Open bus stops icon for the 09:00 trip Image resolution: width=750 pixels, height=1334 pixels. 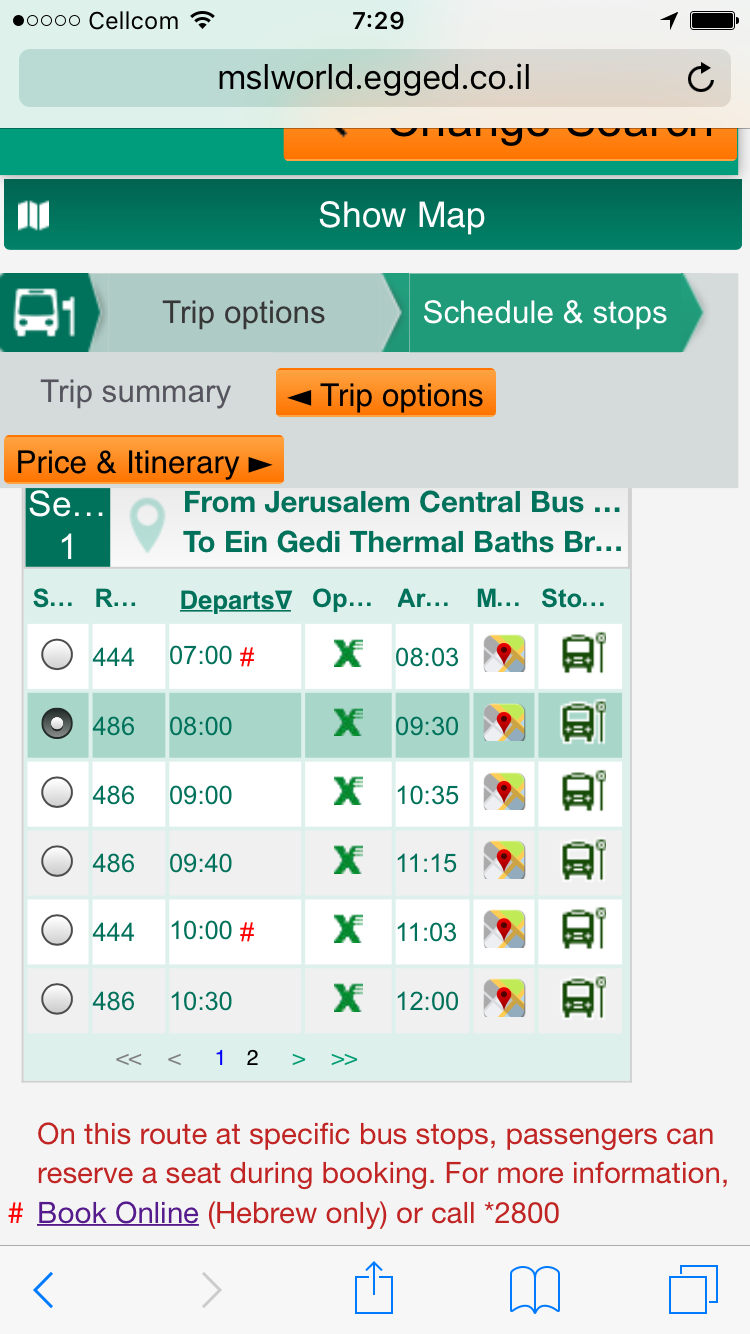click(x=583, y=794)
